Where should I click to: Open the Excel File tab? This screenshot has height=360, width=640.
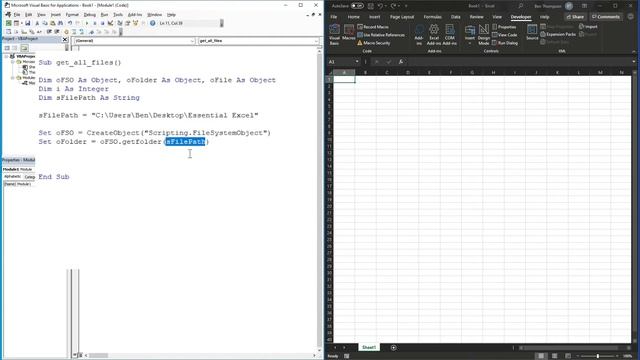tap(333, 17)
